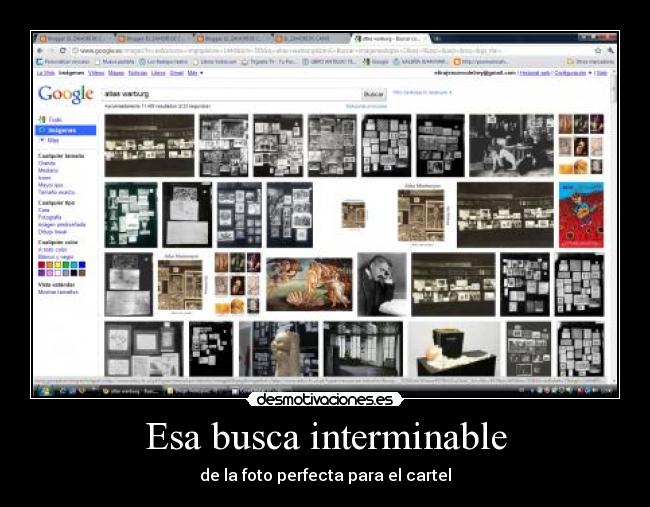650x507 pixels.
Task: Open the red cartoon poster thumbnail
Action: [581, 215]
